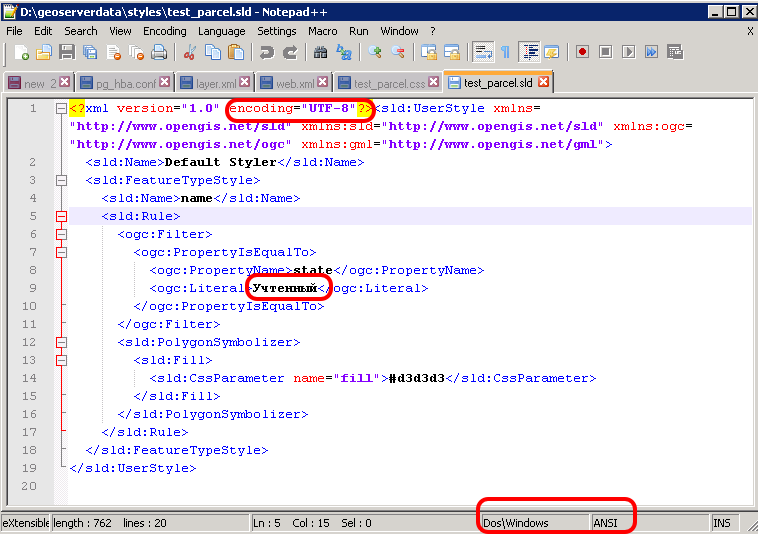The image size is (758, 534).
Task: Save the current recorded macro icon
Action: 675,52
